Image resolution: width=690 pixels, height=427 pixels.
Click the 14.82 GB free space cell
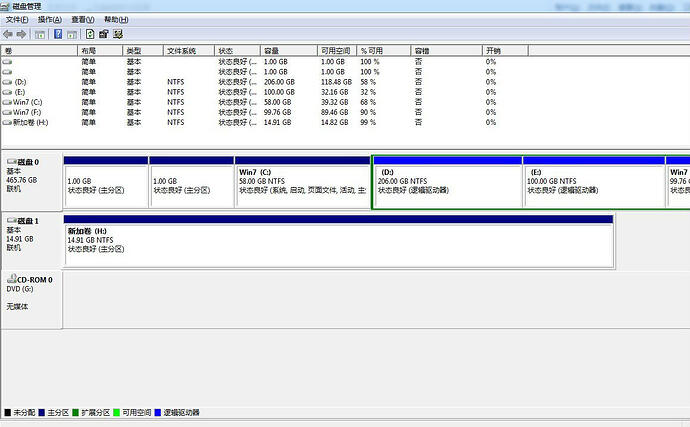click(x=334, y=123)
